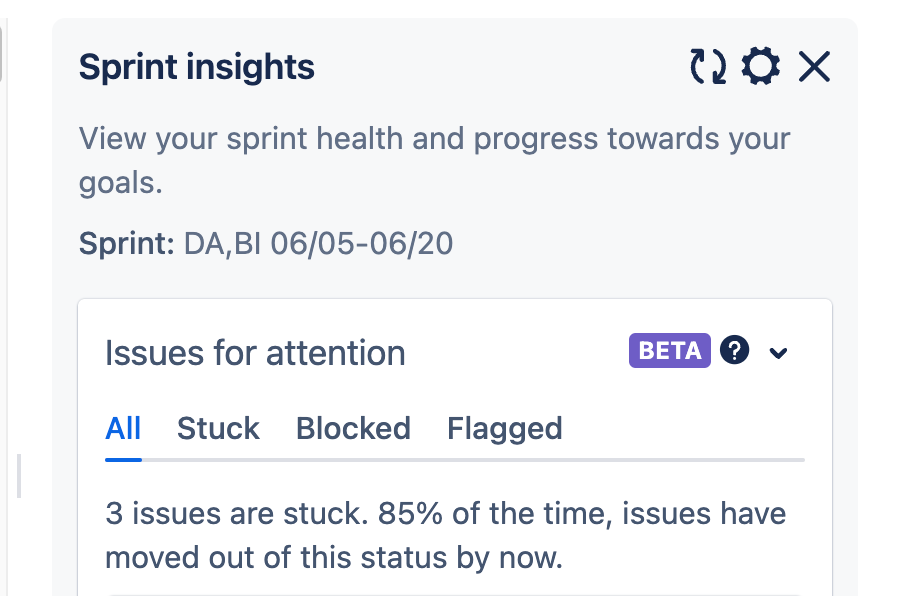This screenshot has height=596, width=918.
Task: Click the Sprint insights title
Action: click(196, 66)
